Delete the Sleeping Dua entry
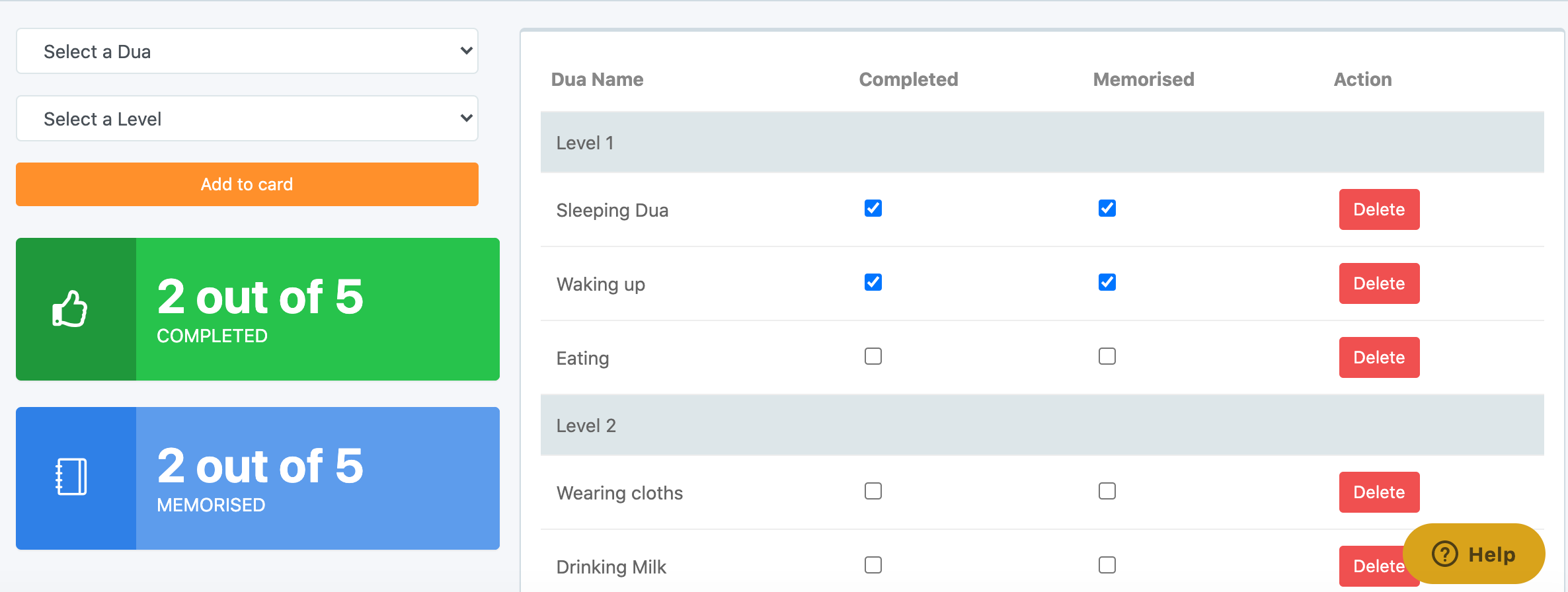 click(1379, 209)
